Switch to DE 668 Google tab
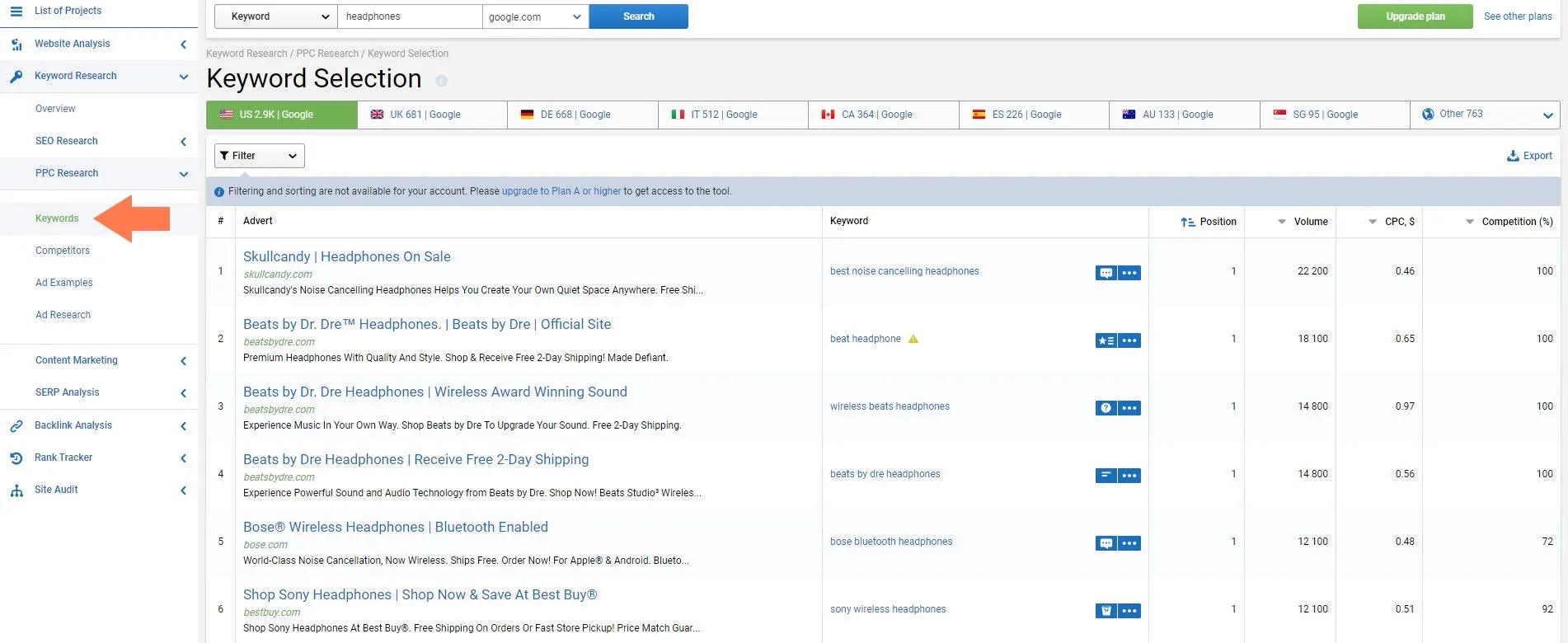1568x643 pixels. pos(583,115)
